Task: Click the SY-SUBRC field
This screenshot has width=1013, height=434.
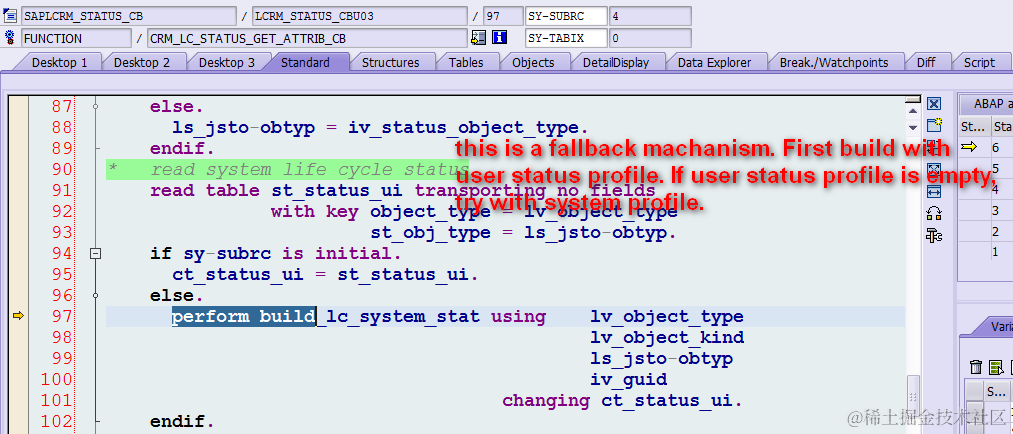Action: [566, 16]
